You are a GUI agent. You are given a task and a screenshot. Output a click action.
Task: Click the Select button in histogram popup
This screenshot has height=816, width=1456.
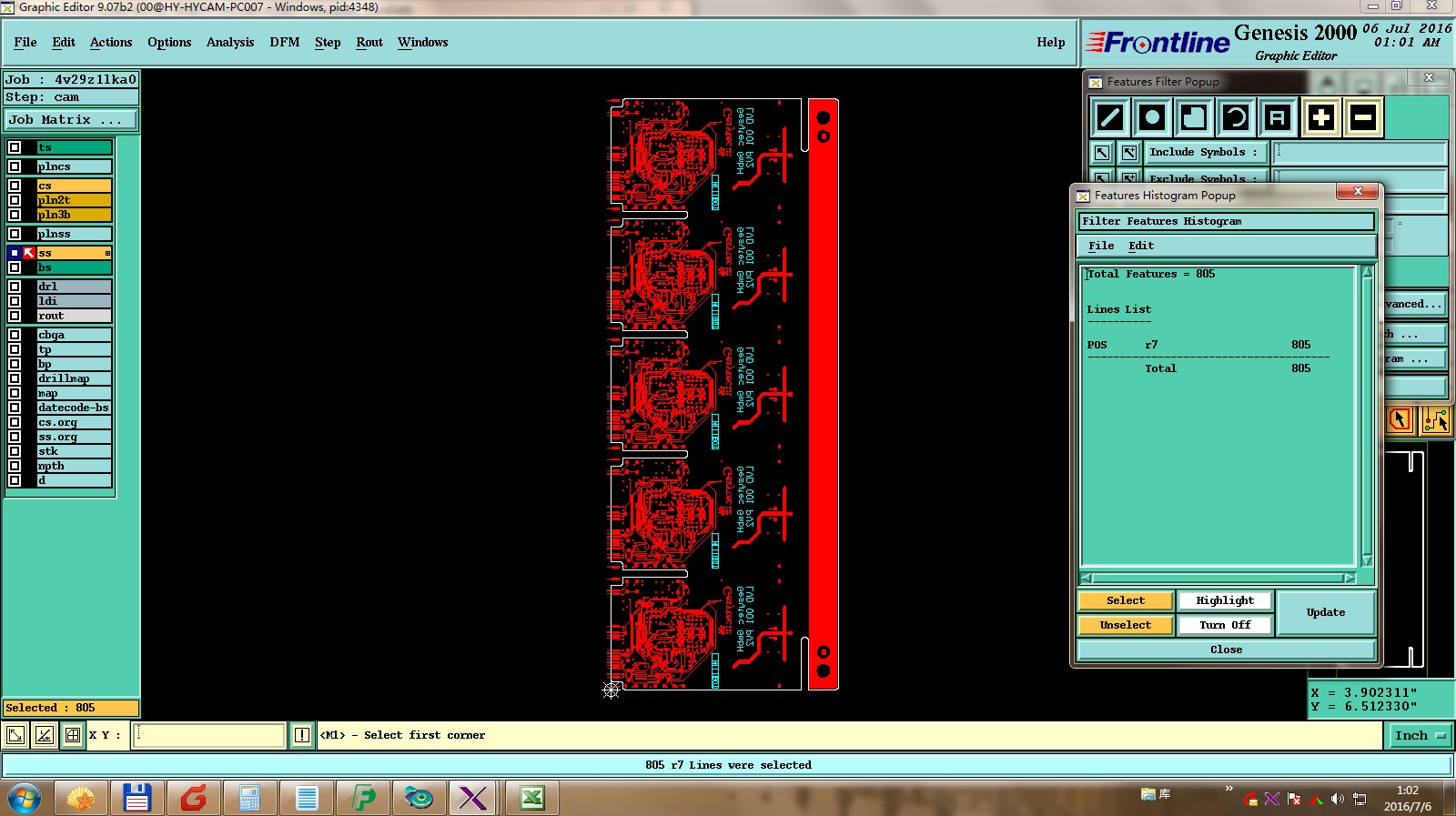pyautogui.click(x=1126, y=600)
